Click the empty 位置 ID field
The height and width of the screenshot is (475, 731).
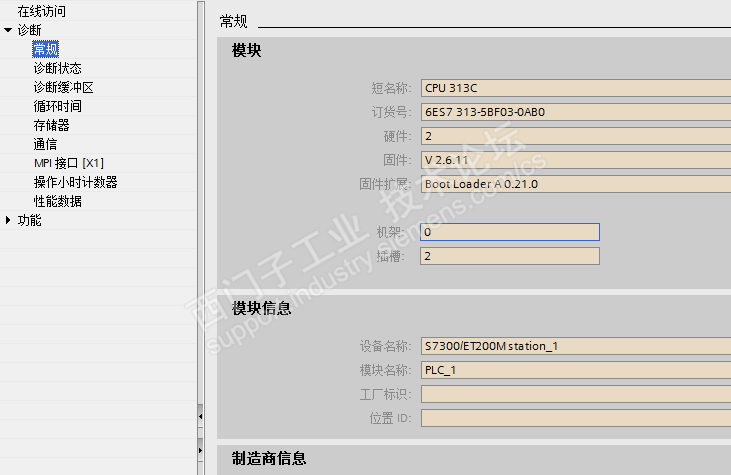576,418
